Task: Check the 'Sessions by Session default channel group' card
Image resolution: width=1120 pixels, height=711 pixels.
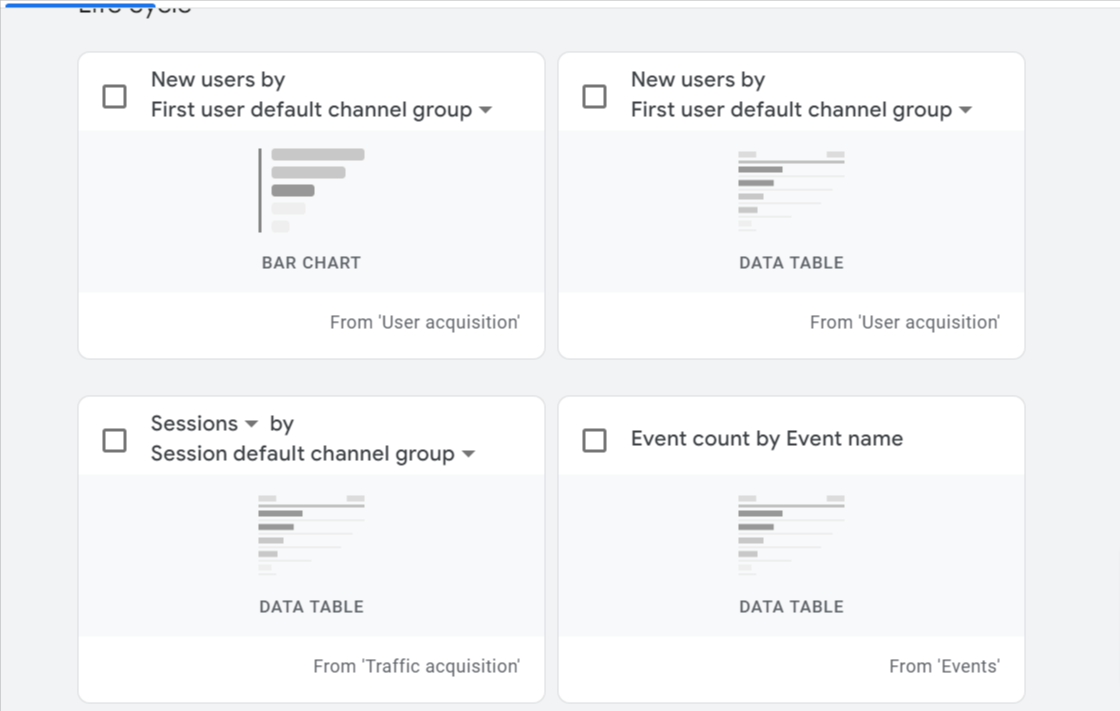Action: point(114,440)
